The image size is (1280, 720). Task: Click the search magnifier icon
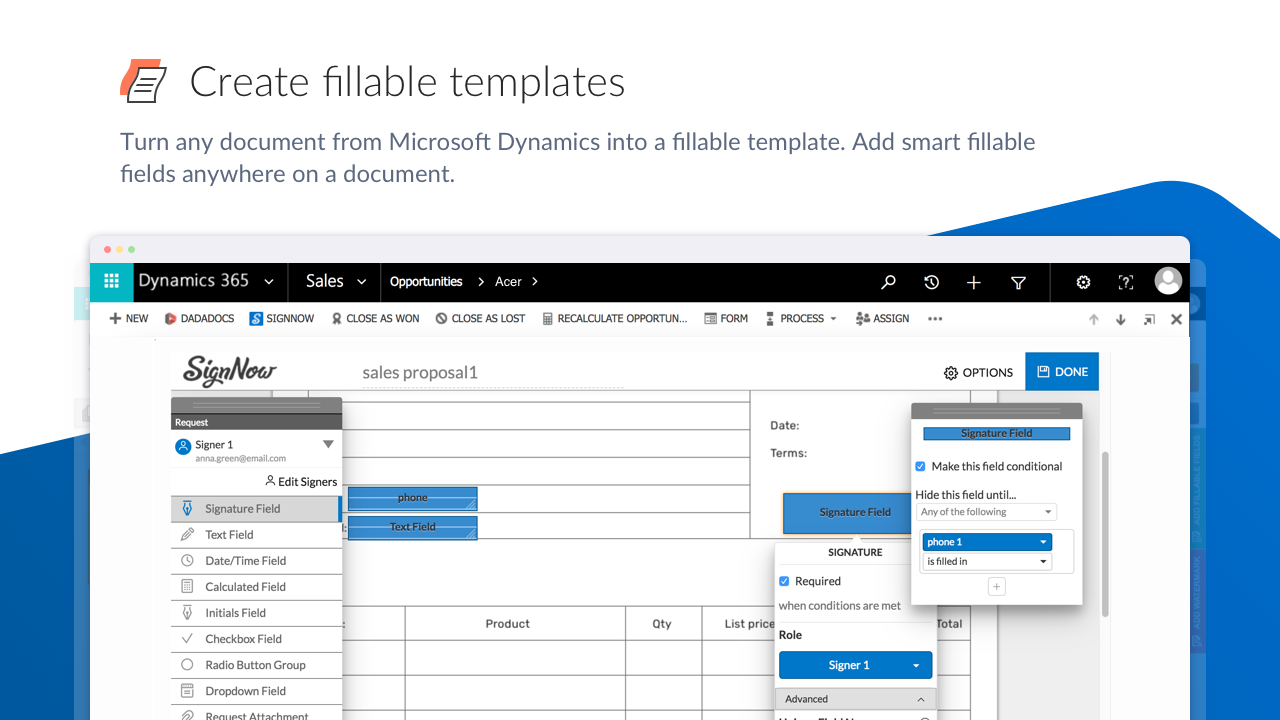pyautogui.click(x=888, y=283)
